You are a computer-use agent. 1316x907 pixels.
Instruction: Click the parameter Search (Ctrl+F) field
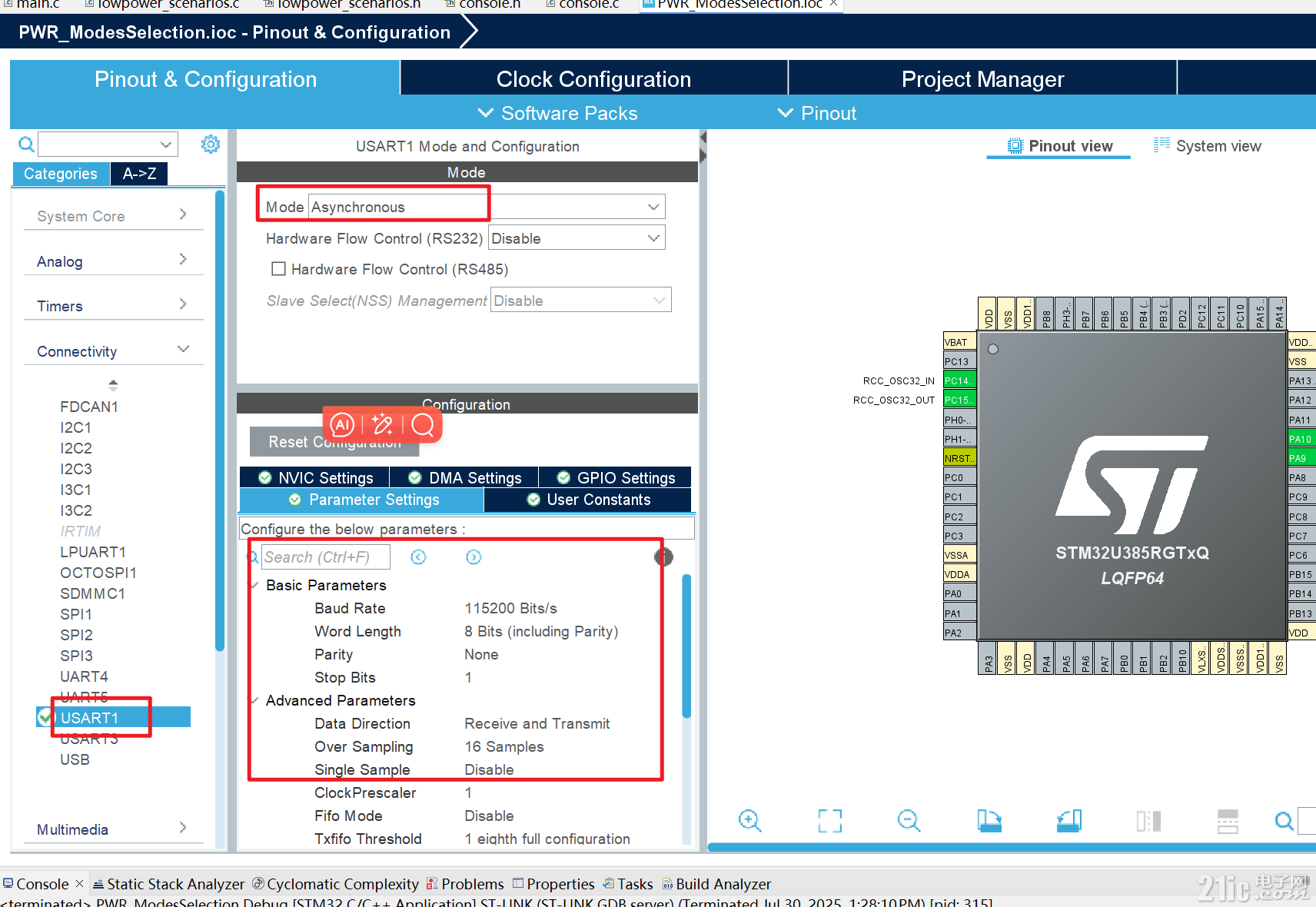326,557
